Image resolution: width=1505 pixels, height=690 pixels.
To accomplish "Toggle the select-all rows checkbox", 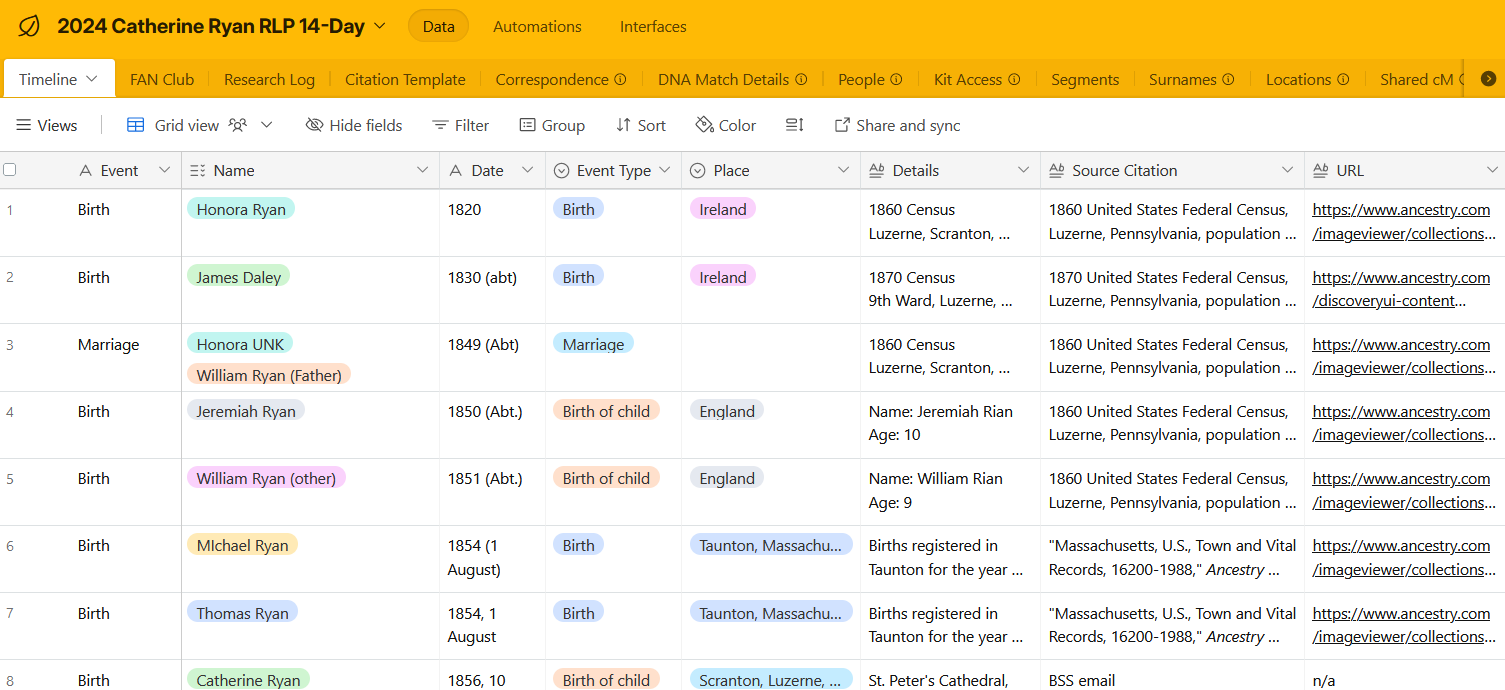I will click(x=10, y=170).
